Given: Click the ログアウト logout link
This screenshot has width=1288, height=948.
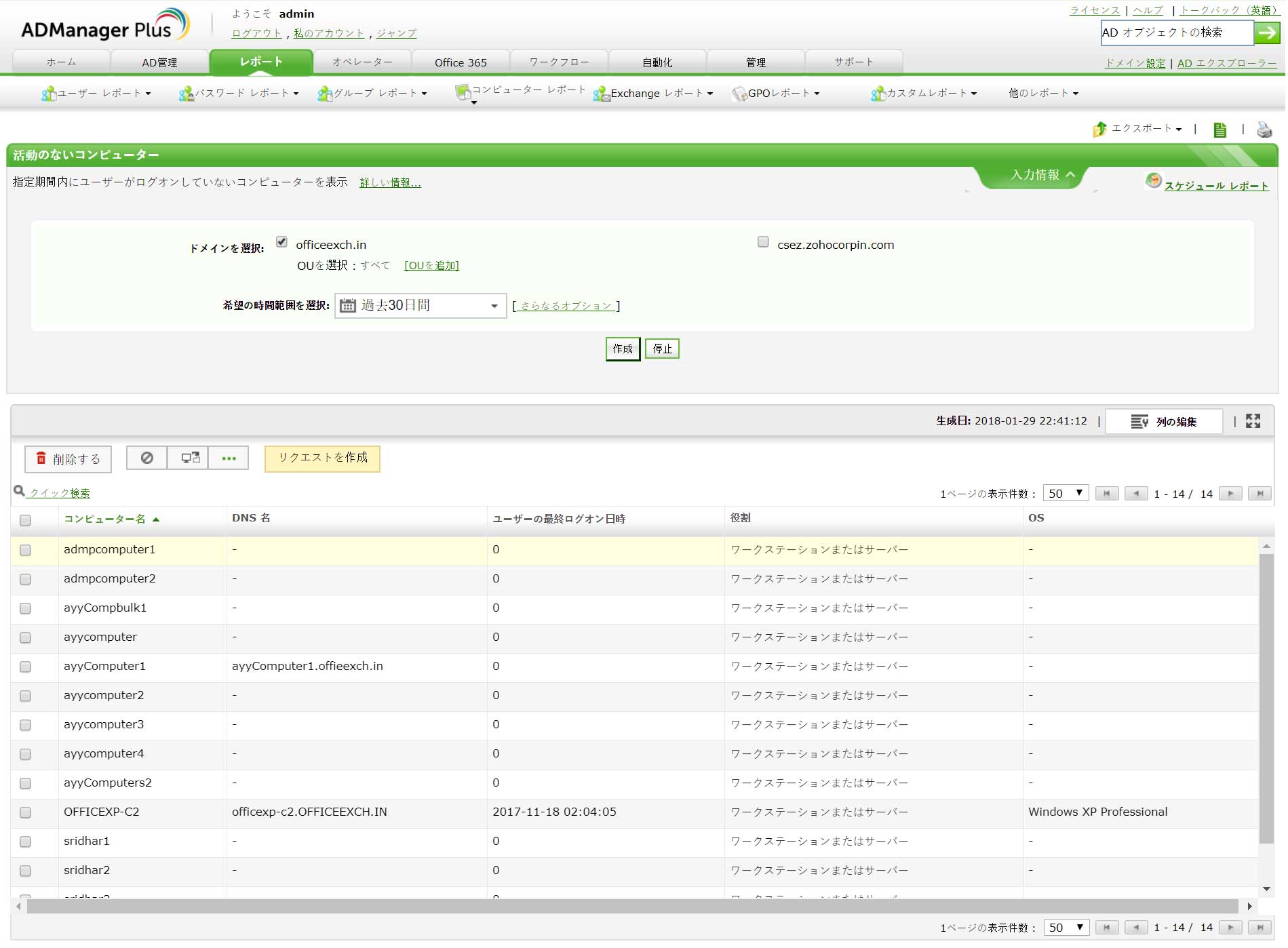Looking at the screenshot, I should [x=258, y=34].
